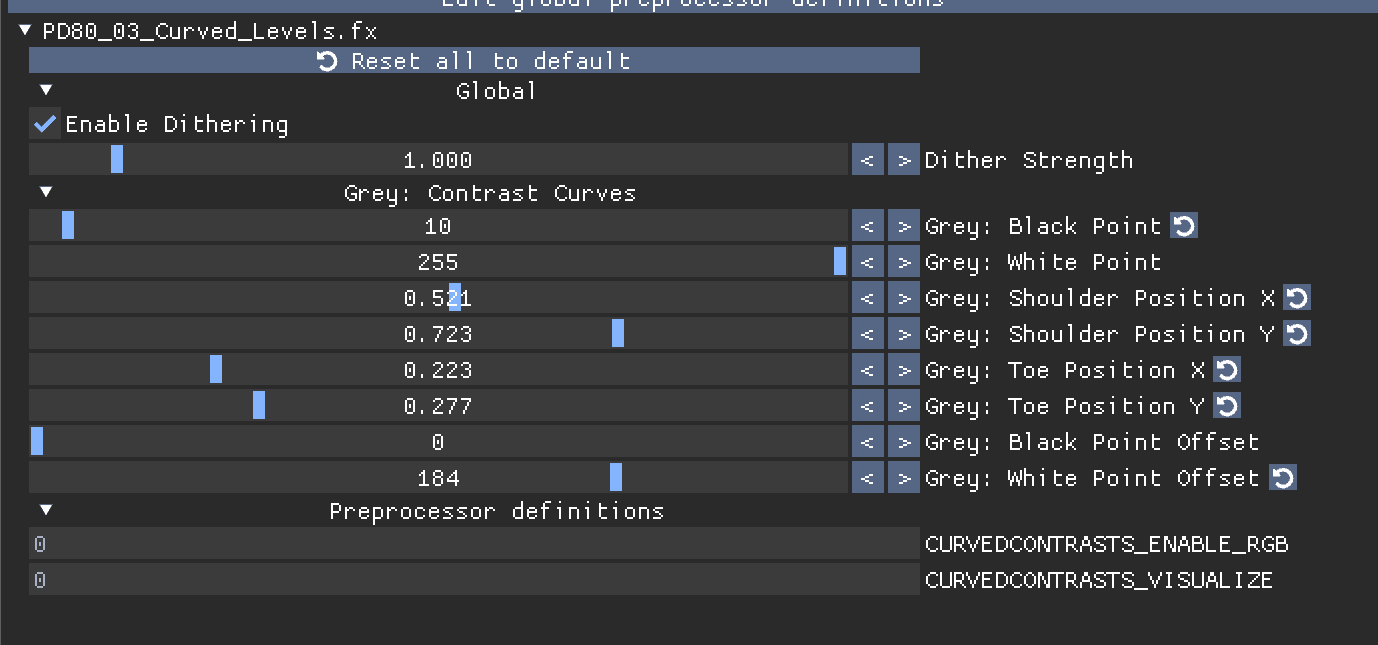Click the Dither Strength label
Screen dimensions: 1378x645
pos(1029,160)
